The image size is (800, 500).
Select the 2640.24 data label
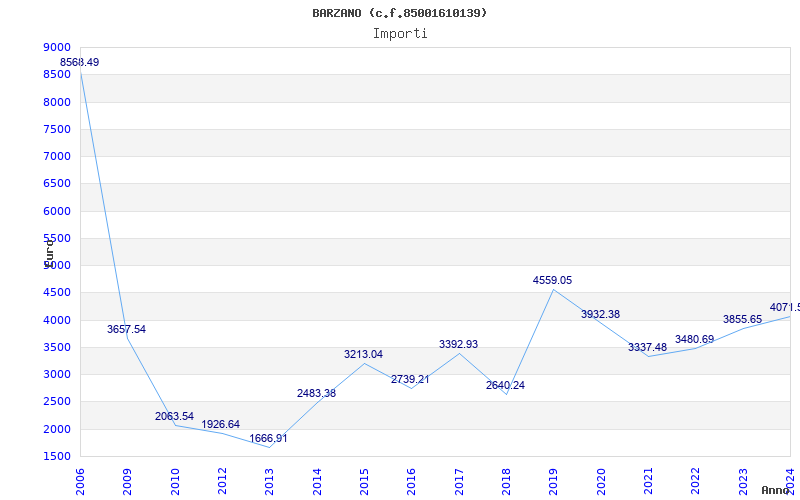coord(505,386)
